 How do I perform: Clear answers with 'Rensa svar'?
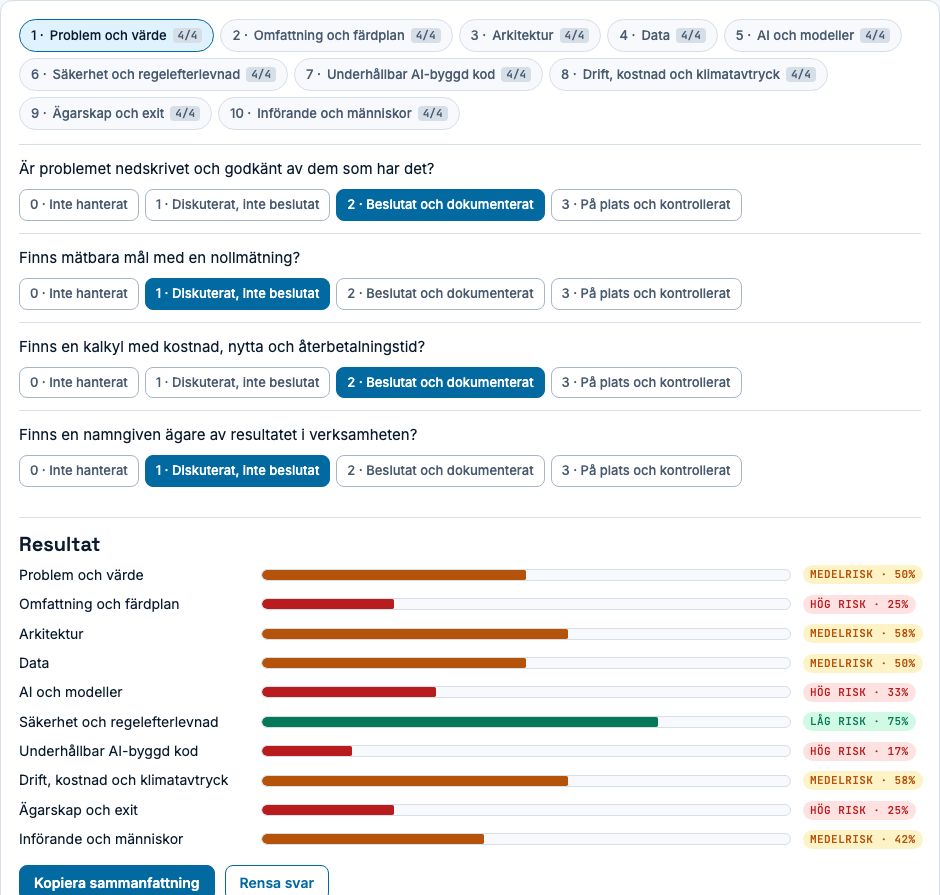pyautogui.click(x=277, y=882)
